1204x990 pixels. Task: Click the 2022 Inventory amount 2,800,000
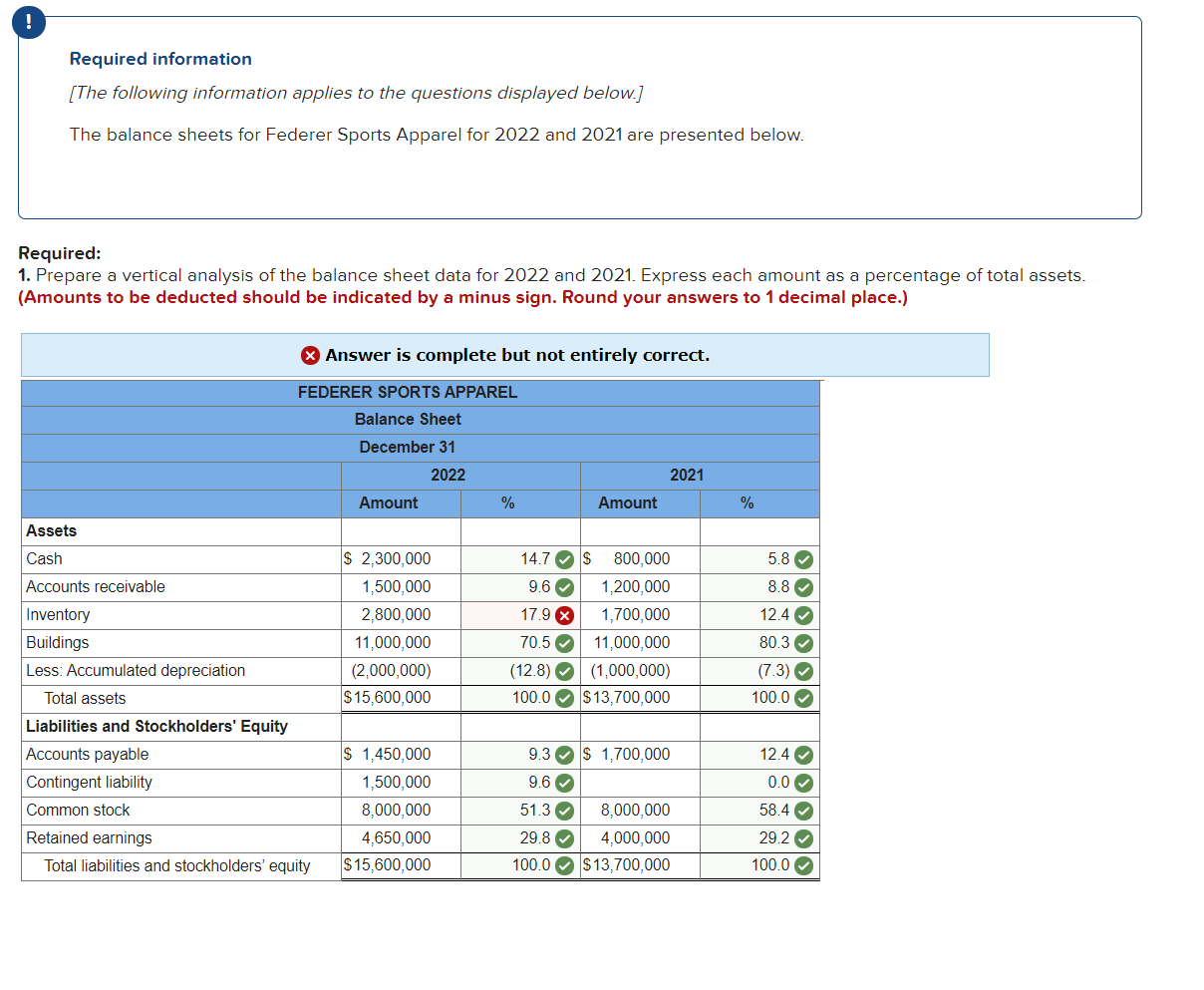click(396, 615)
